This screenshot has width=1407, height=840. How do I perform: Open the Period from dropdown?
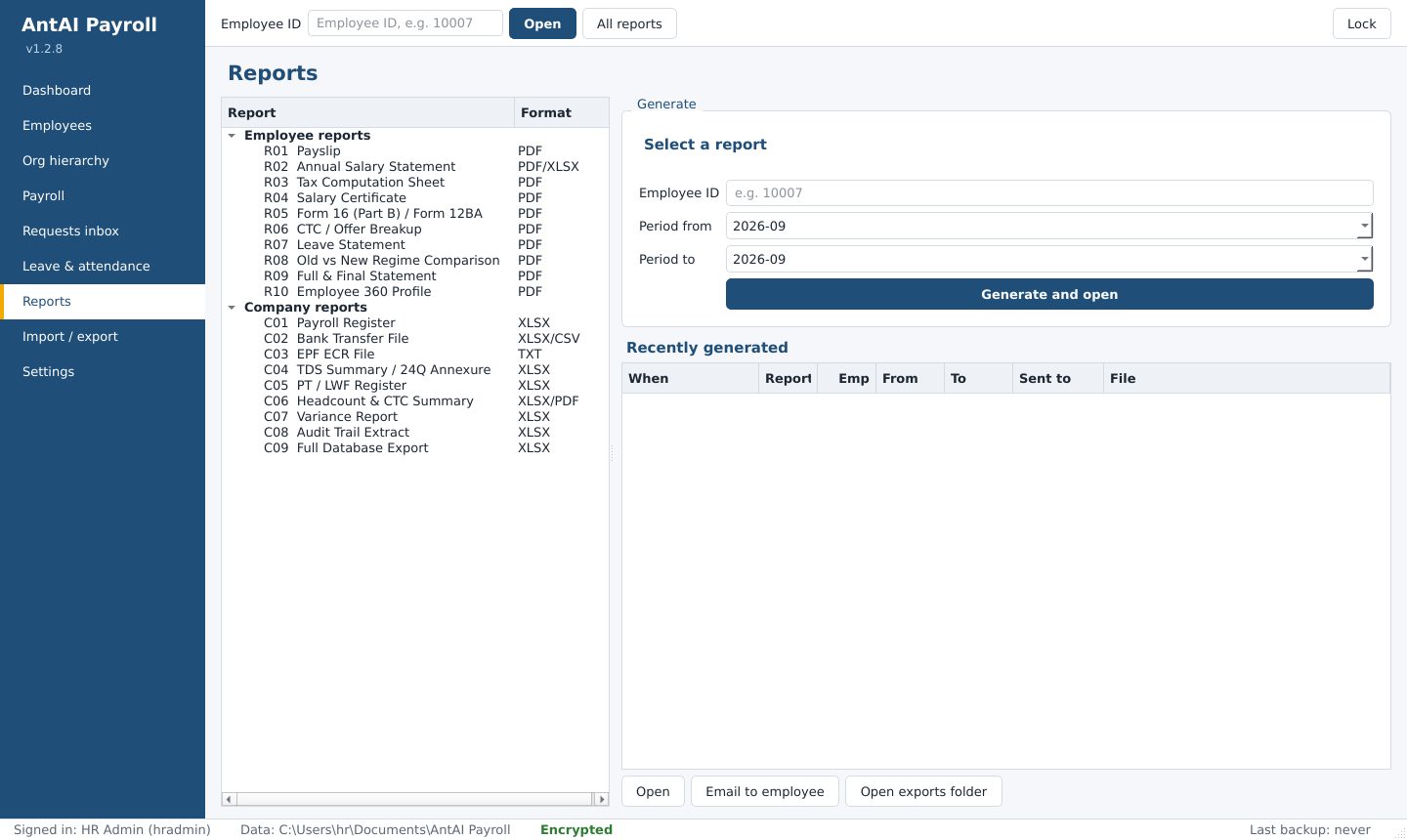[x=1364, y=226]
